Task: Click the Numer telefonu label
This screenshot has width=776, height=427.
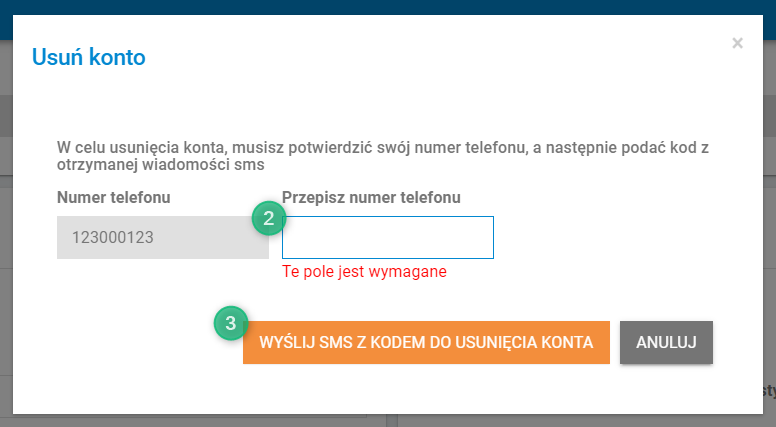Action: click(x=113, y=197)
